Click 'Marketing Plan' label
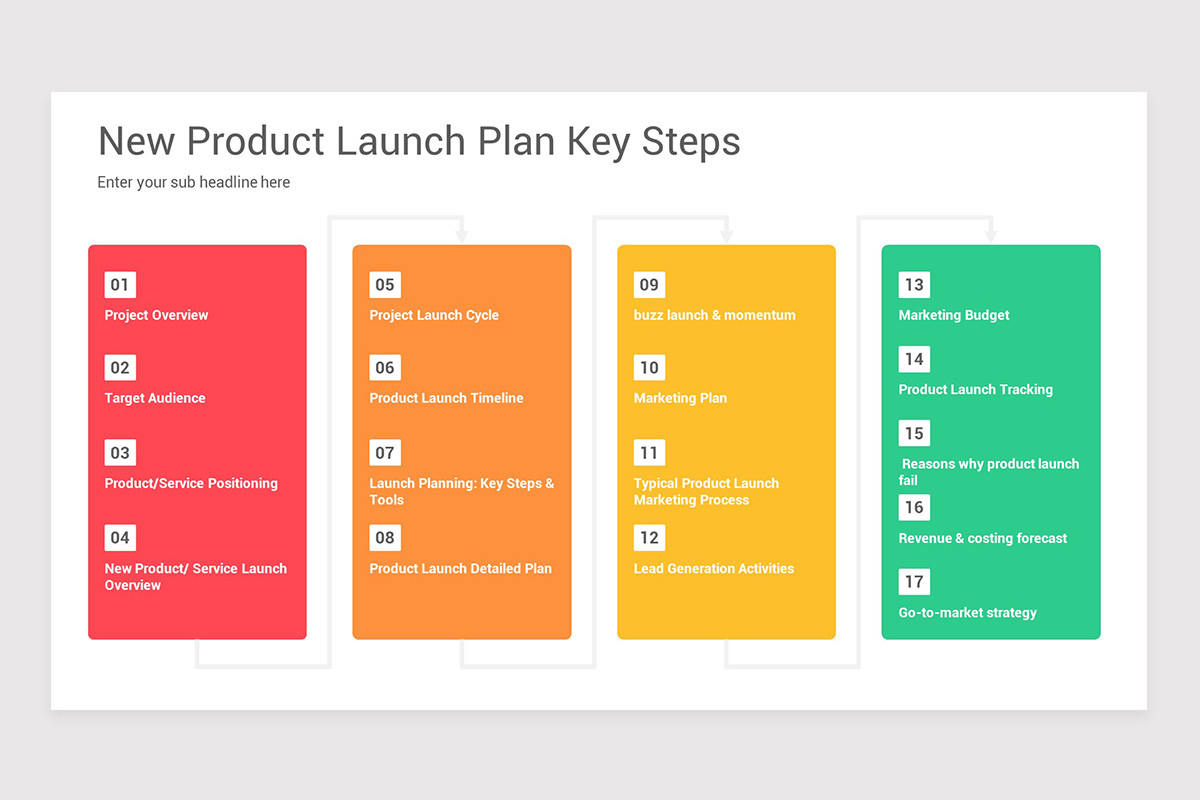1200x800 pixels. (x=680, y=398)
